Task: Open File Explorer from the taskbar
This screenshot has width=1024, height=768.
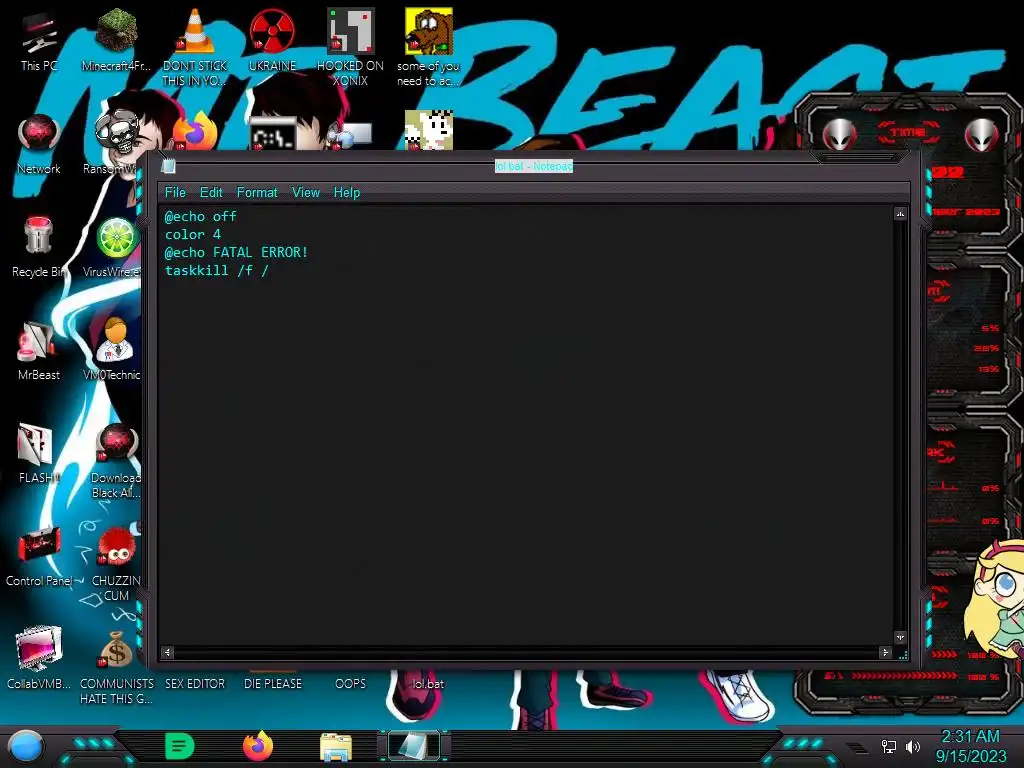Action: (336, 747)
